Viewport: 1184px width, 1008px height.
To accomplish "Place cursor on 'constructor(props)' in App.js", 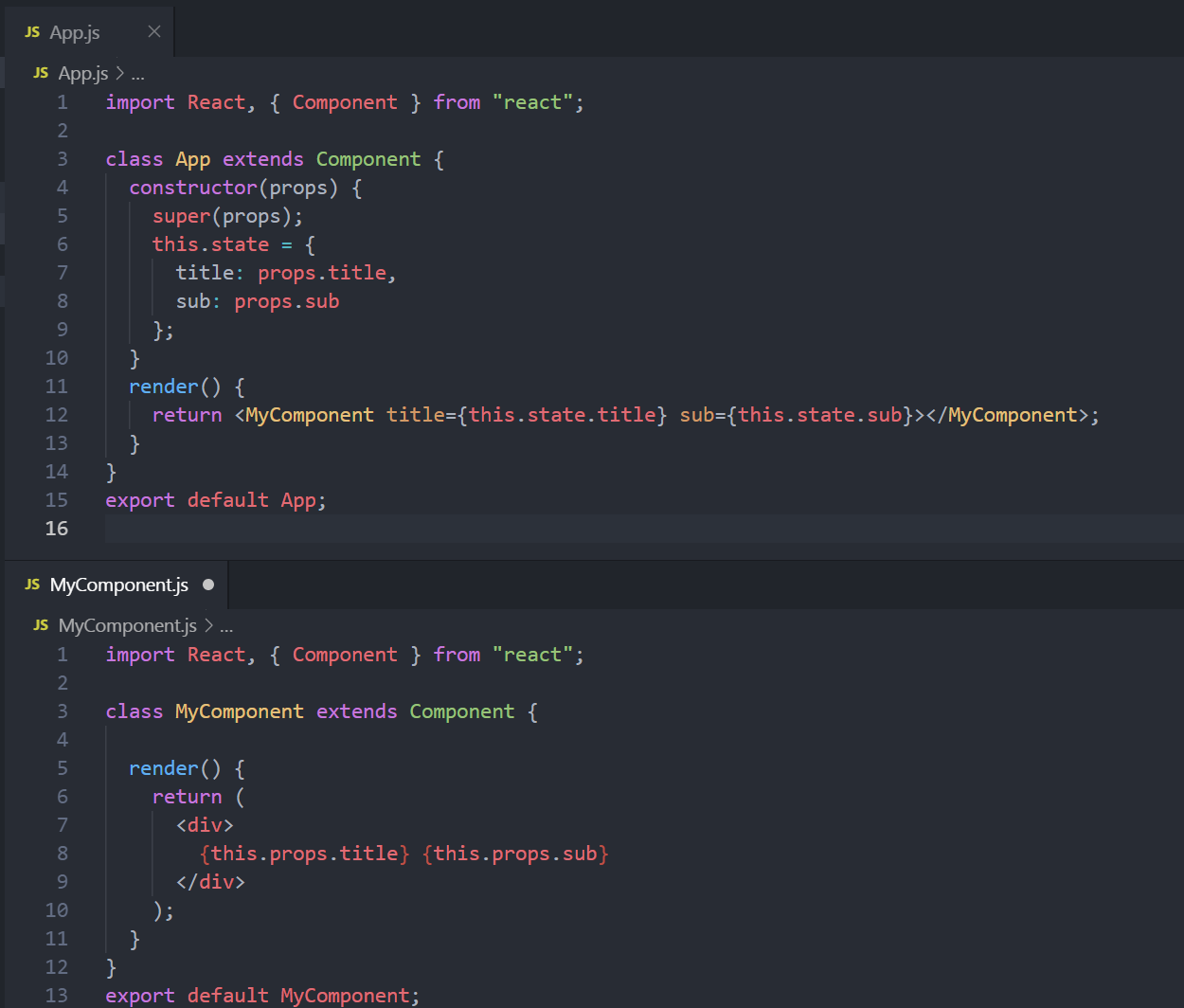I will 234,188.
